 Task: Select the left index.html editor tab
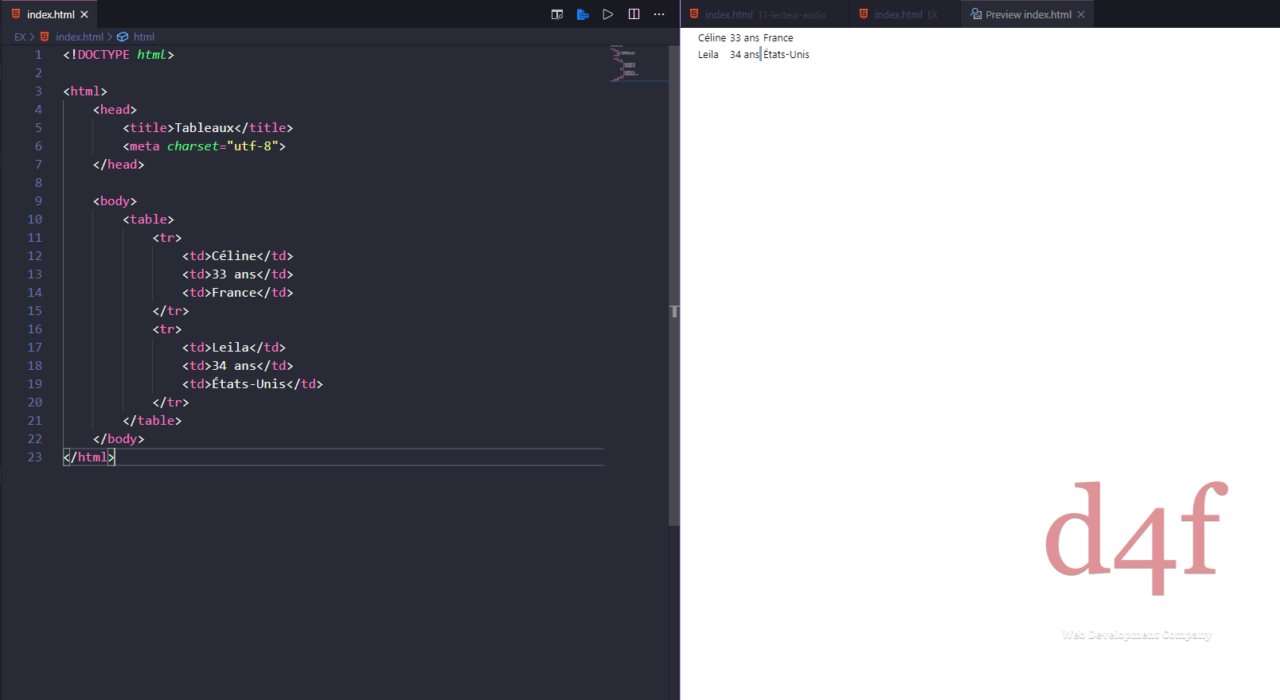(x=49, y=14)
